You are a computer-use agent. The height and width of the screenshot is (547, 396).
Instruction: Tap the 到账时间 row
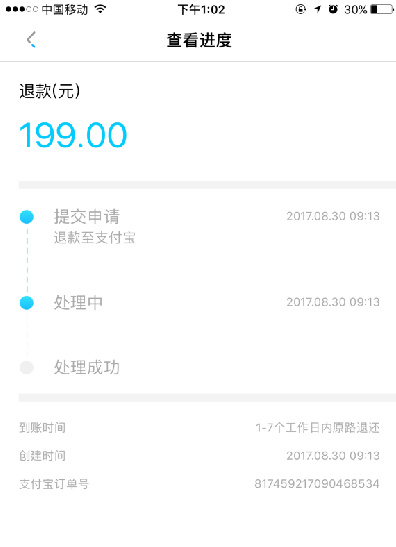[199, 428]
